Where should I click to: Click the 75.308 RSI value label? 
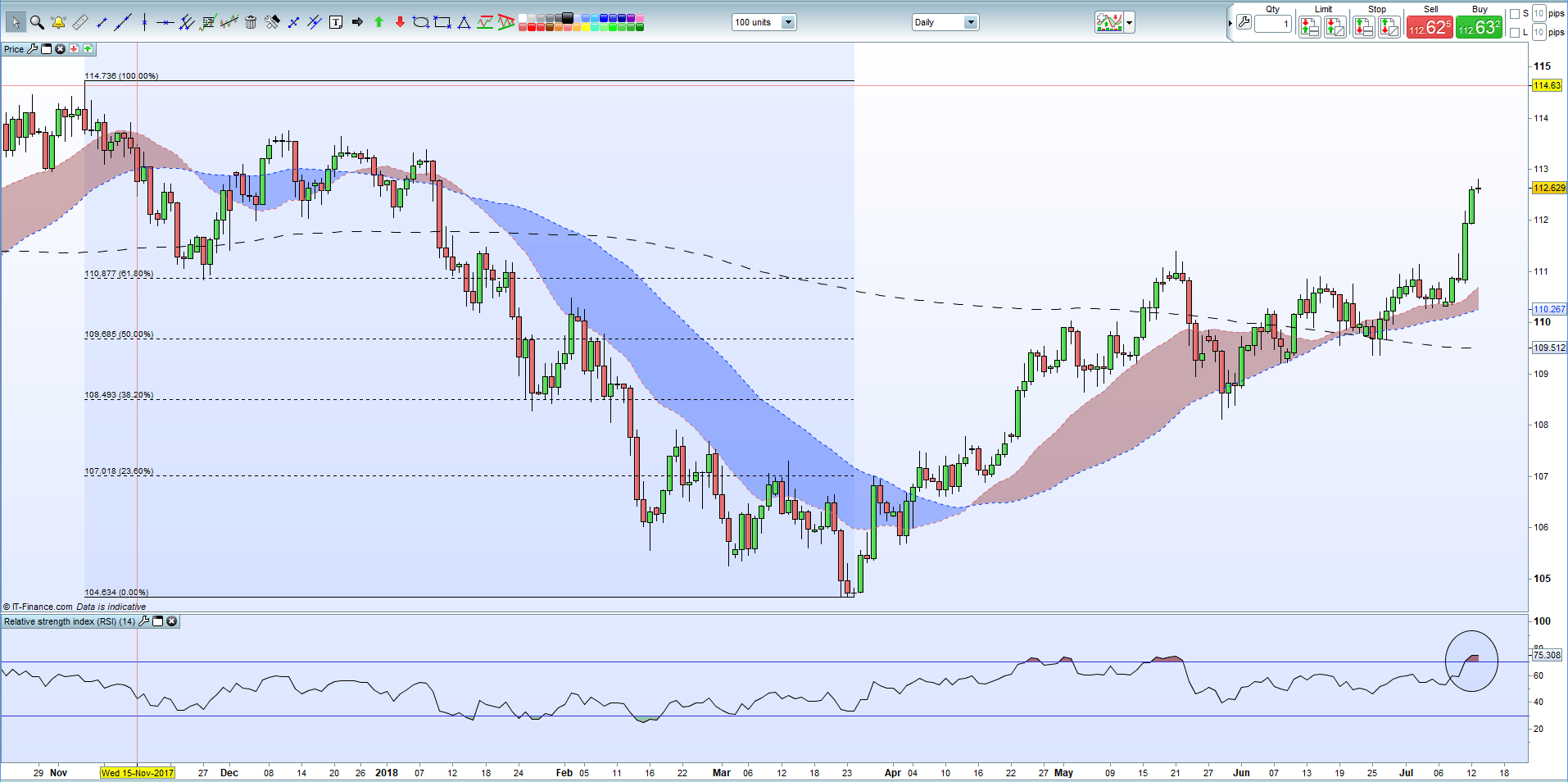pos(1548,655)
